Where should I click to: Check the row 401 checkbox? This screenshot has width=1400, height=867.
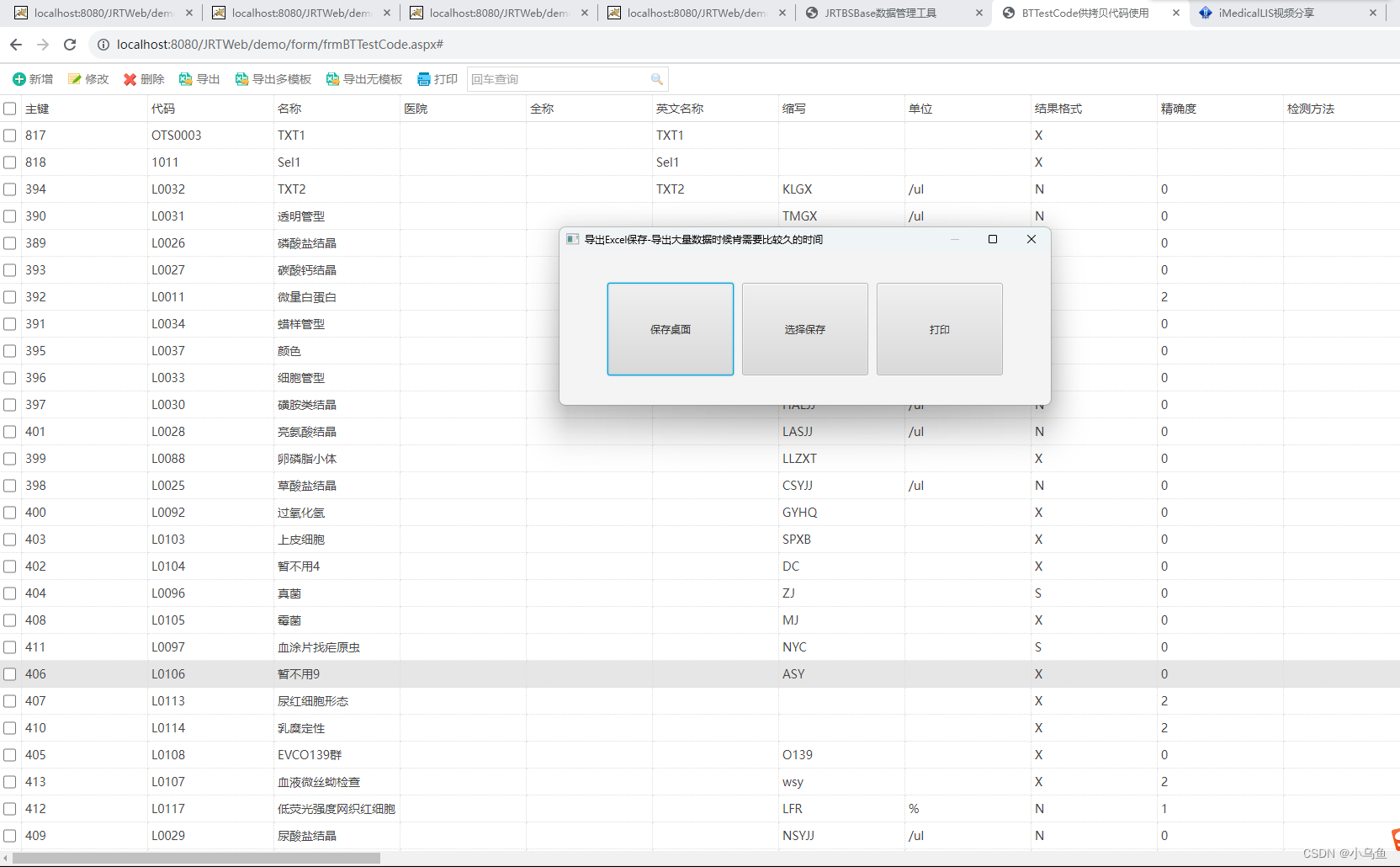[x=10, y=432]
